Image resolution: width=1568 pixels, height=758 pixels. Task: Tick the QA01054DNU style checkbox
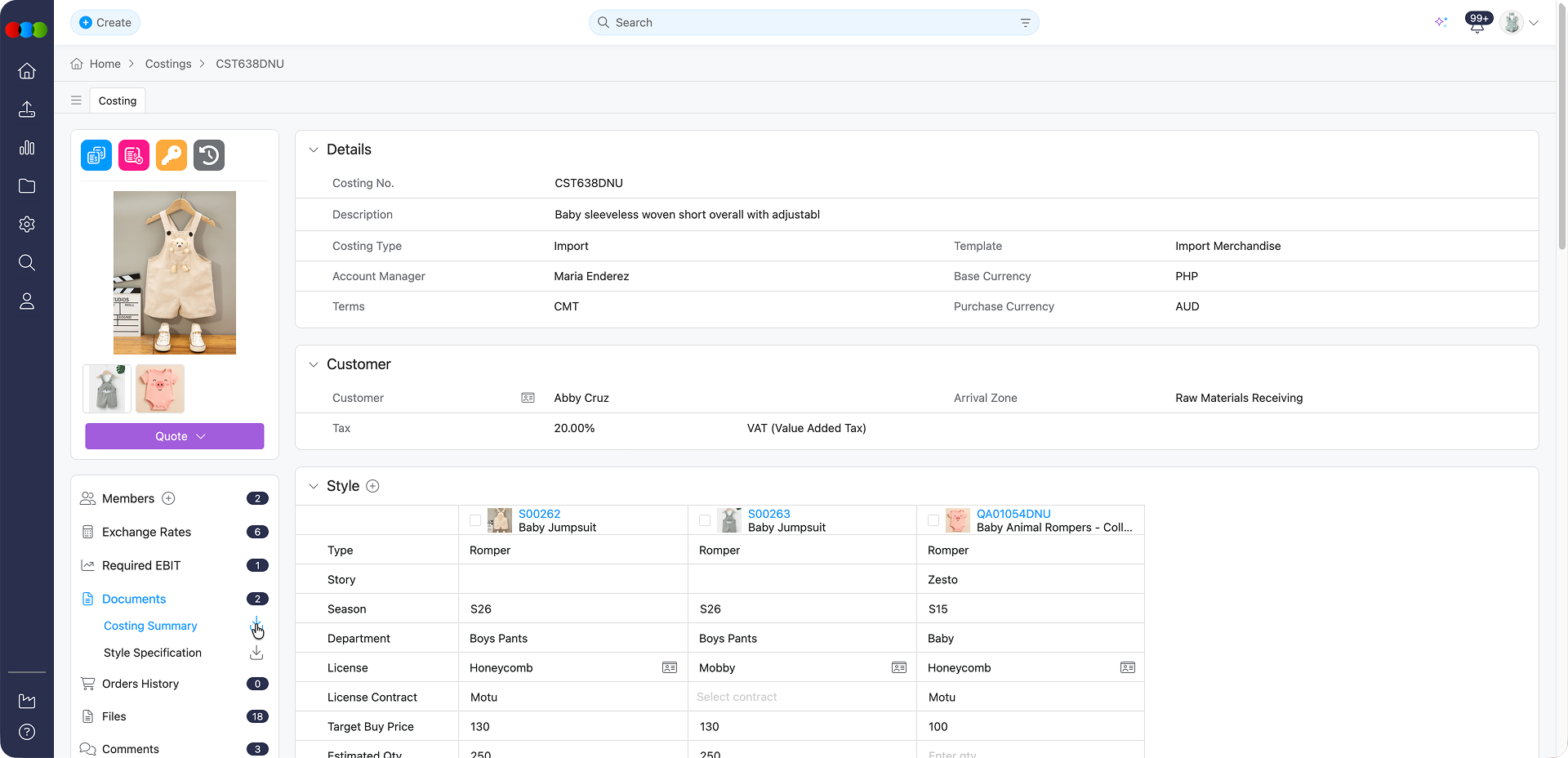933,520
